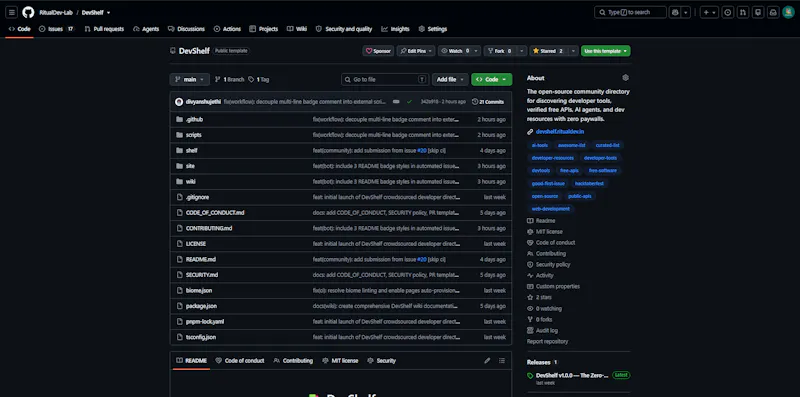Select the MIT license README tab
The height and width of the screenshot is (397, 800).
coord(340,360)
